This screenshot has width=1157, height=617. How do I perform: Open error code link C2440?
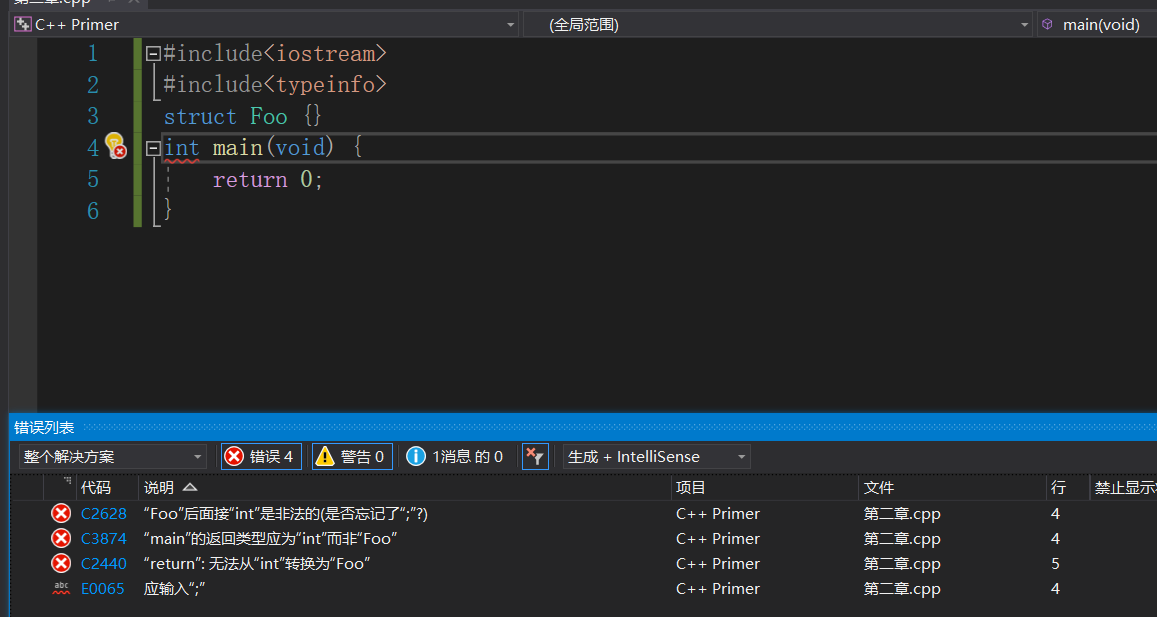coord(104,564)
